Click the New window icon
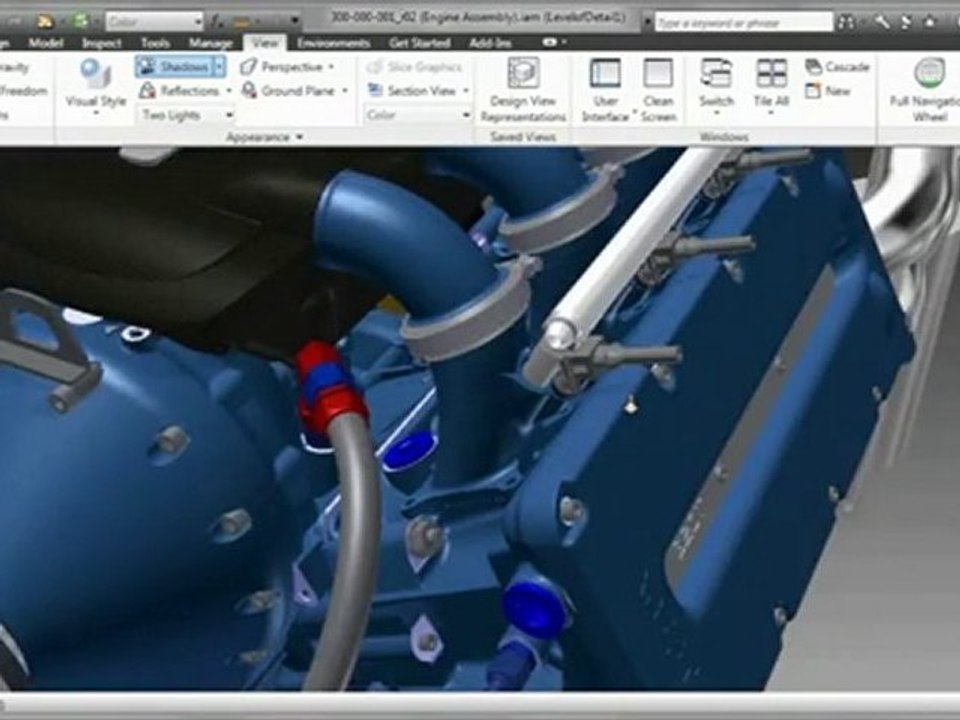Screen dimensions: 960x720 point(813,91)
